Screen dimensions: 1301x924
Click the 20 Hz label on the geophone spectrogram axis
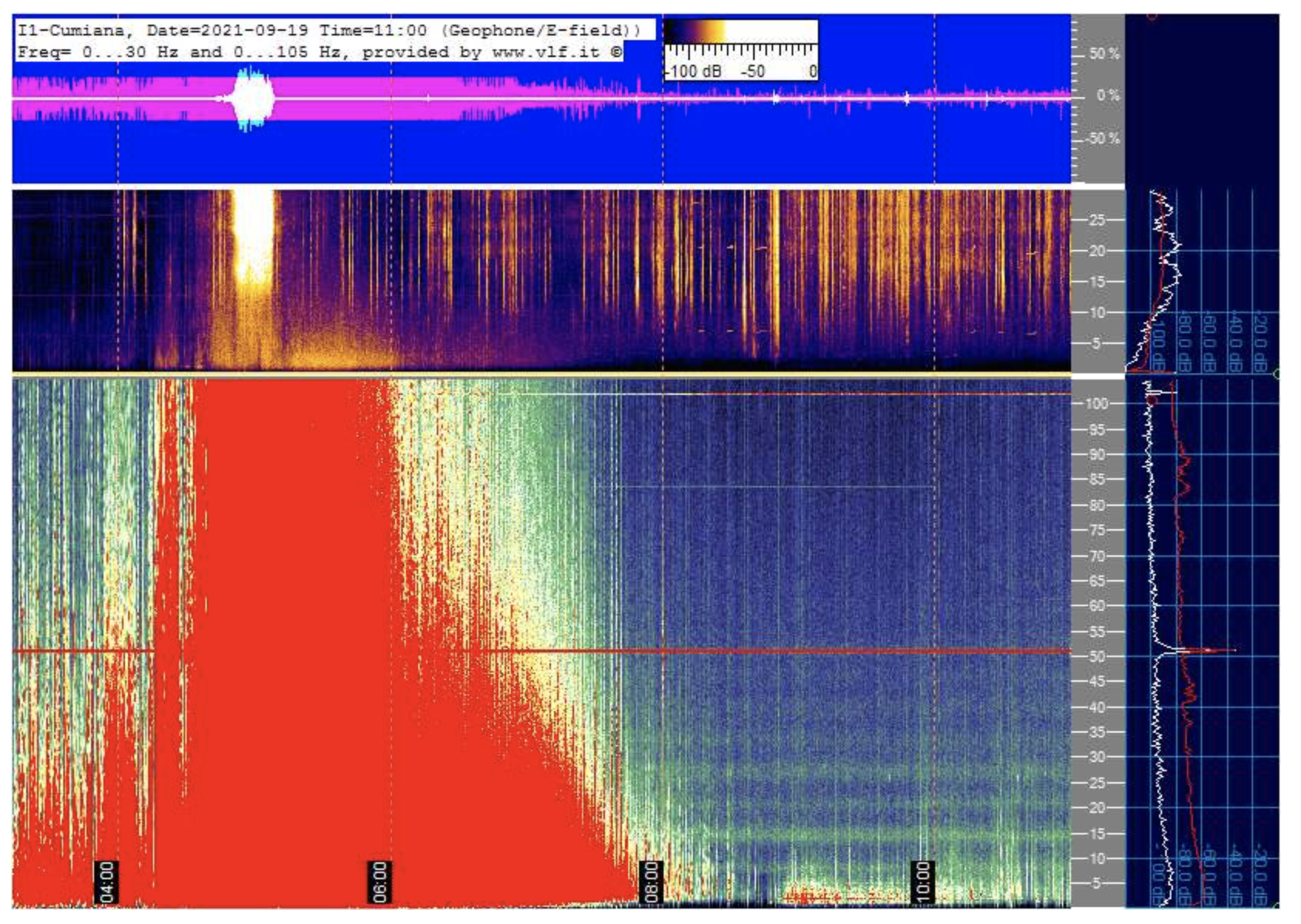click(x=1097, y=251)
